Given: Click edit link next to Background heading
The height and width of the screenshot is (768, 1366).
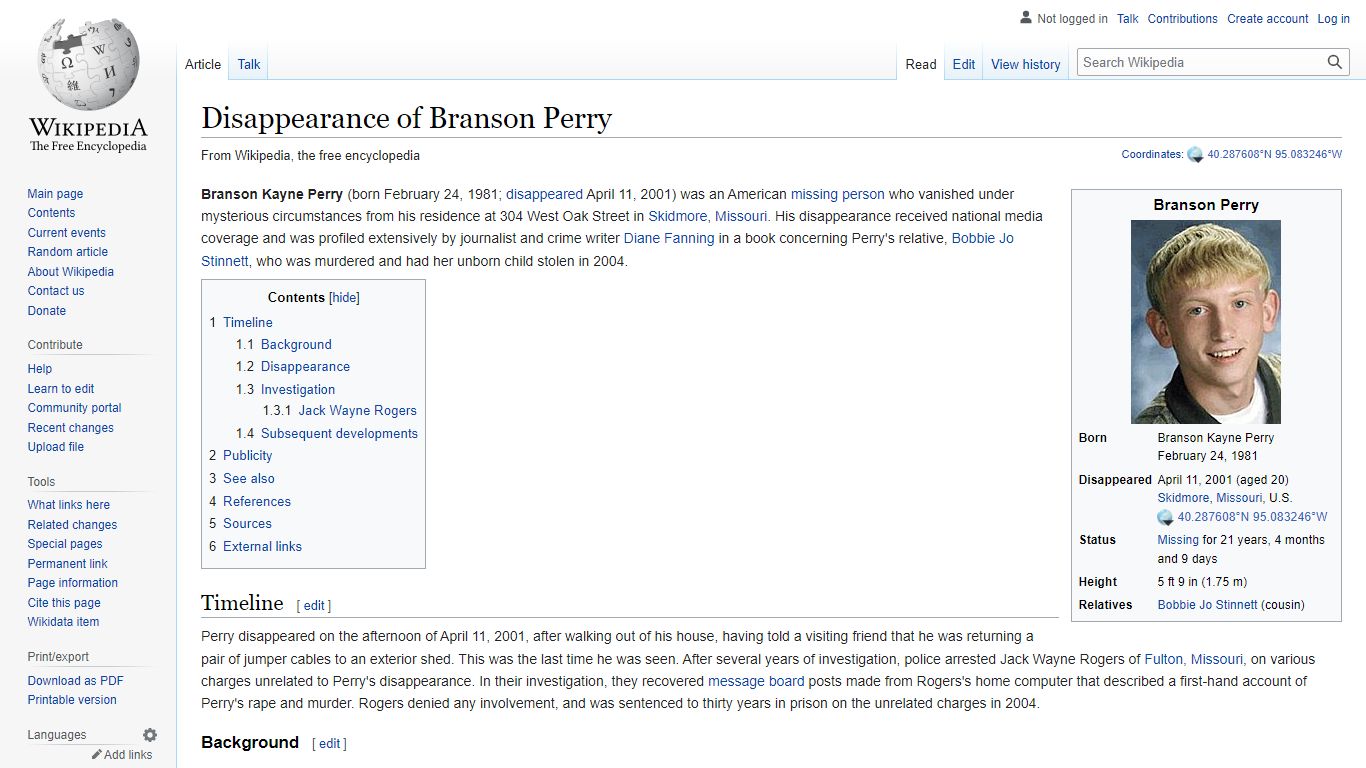Looking at the screenshot, I should [330, 744].
